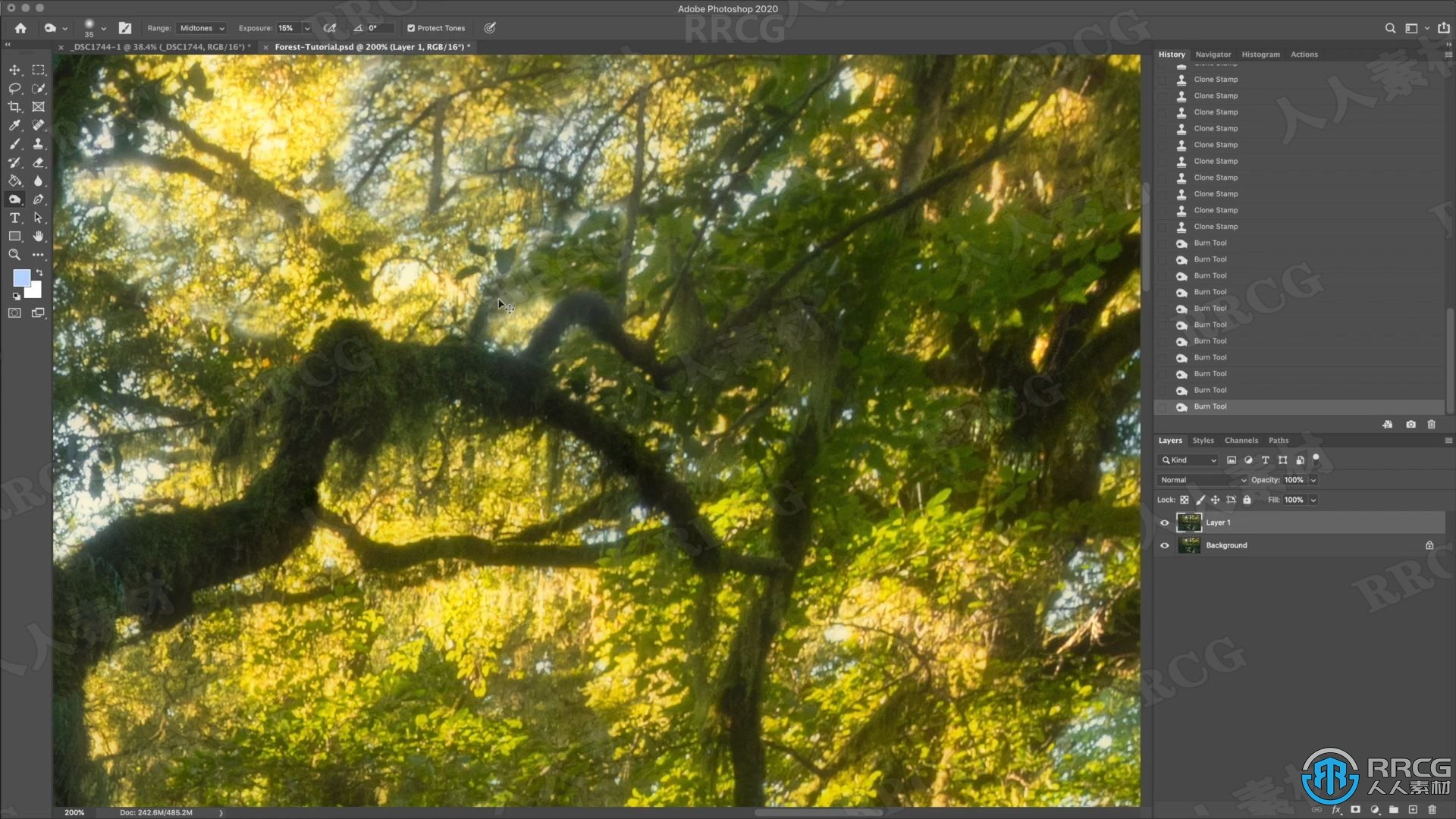Select the Healing Brush tool

click(38, 125)
